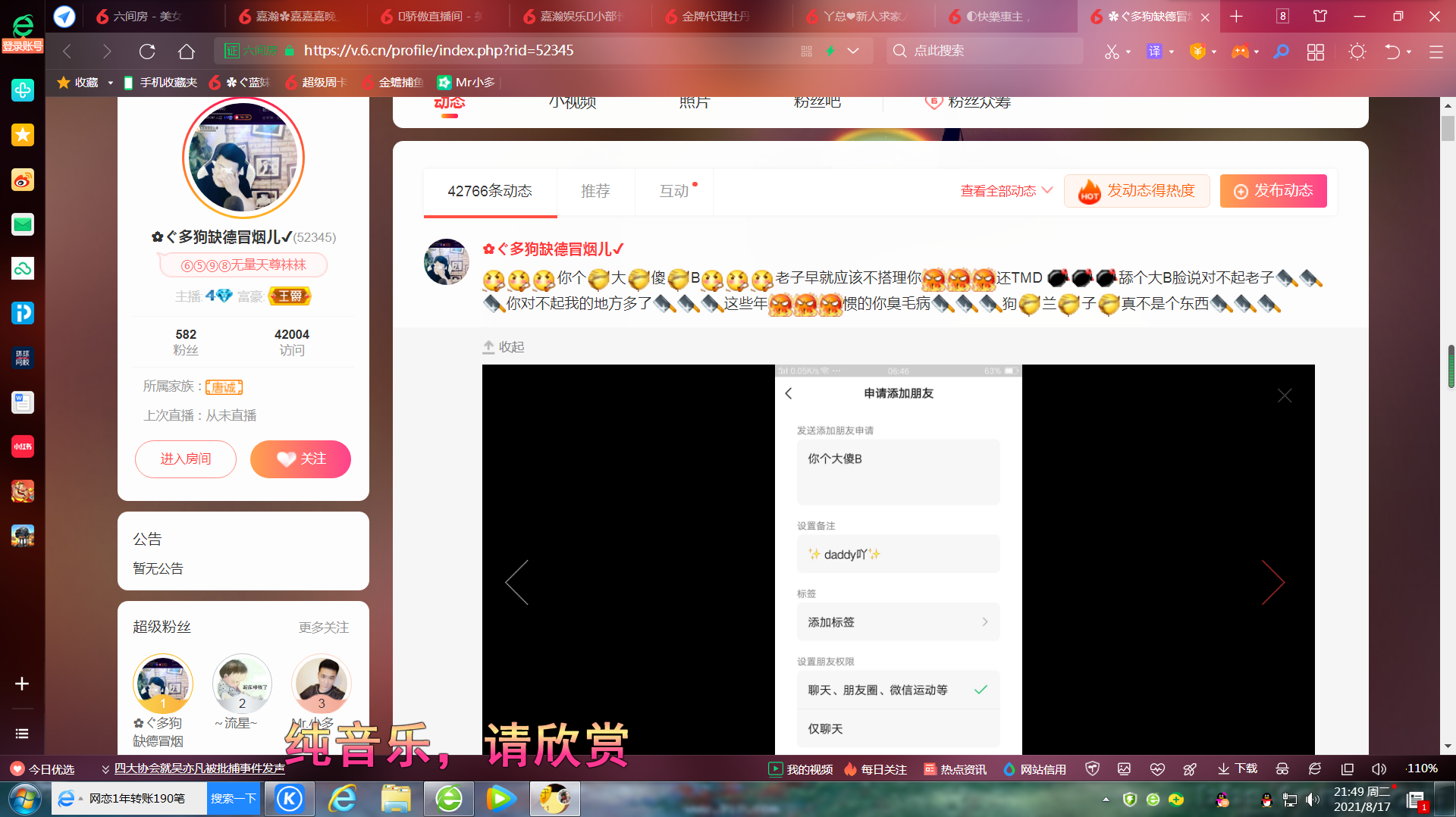Show next image with red right arrow
Image resolution: width=1456 pixels, height=817 pixels.
click(1272, 582)
